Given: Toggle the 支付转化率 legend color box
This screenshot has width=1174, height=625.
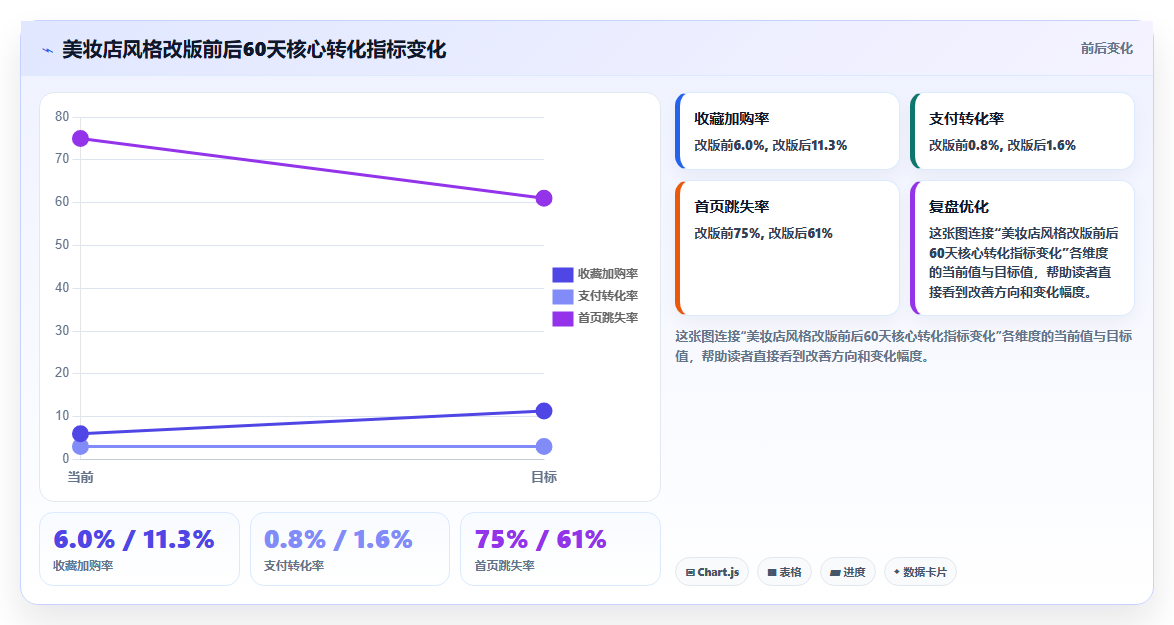Looking at the screenshot, I should (x=562, y=296).
